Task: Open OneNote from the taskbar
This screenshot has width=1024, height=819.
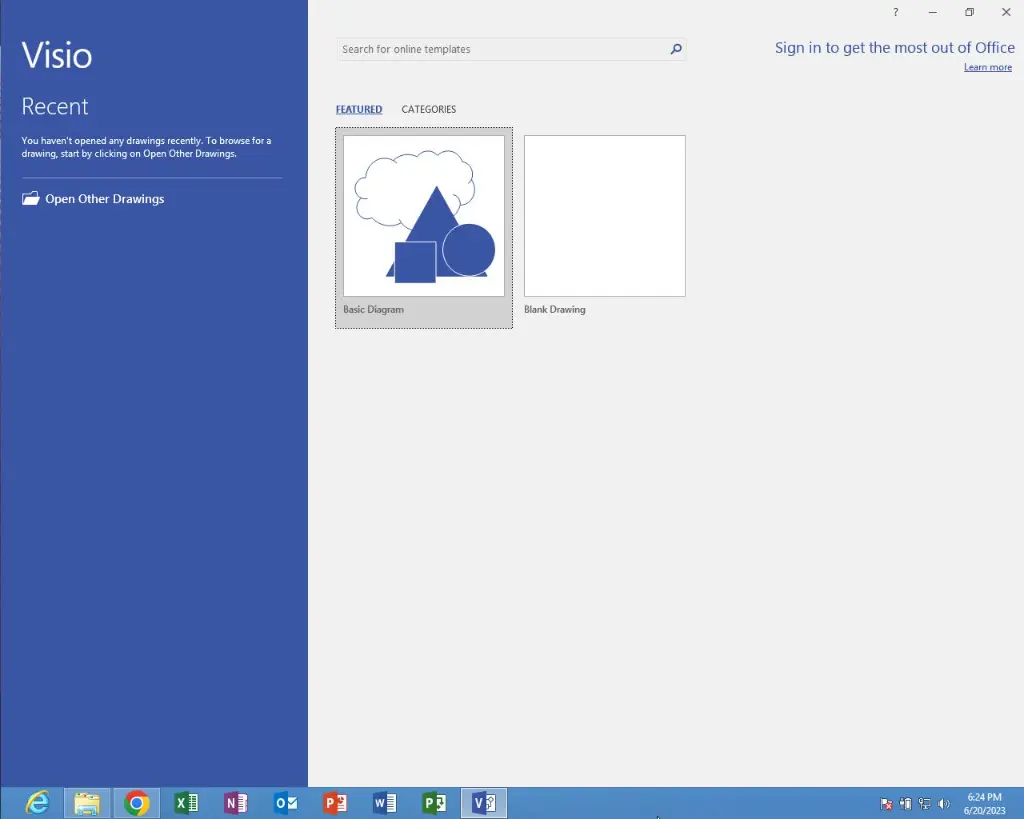Action: click(236, 803)
